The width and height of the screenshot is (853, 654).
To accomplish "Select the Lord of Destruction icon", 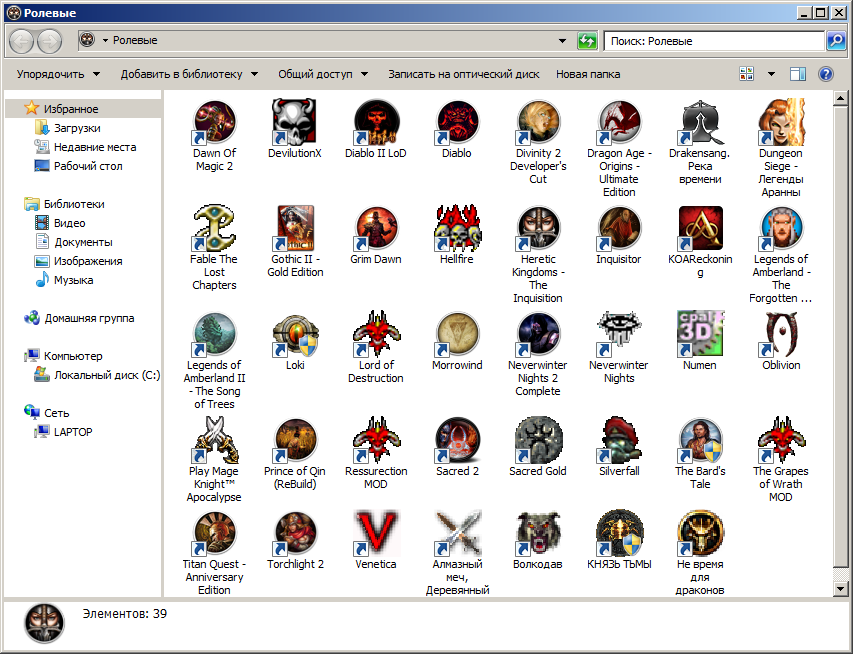I will 375,335.
